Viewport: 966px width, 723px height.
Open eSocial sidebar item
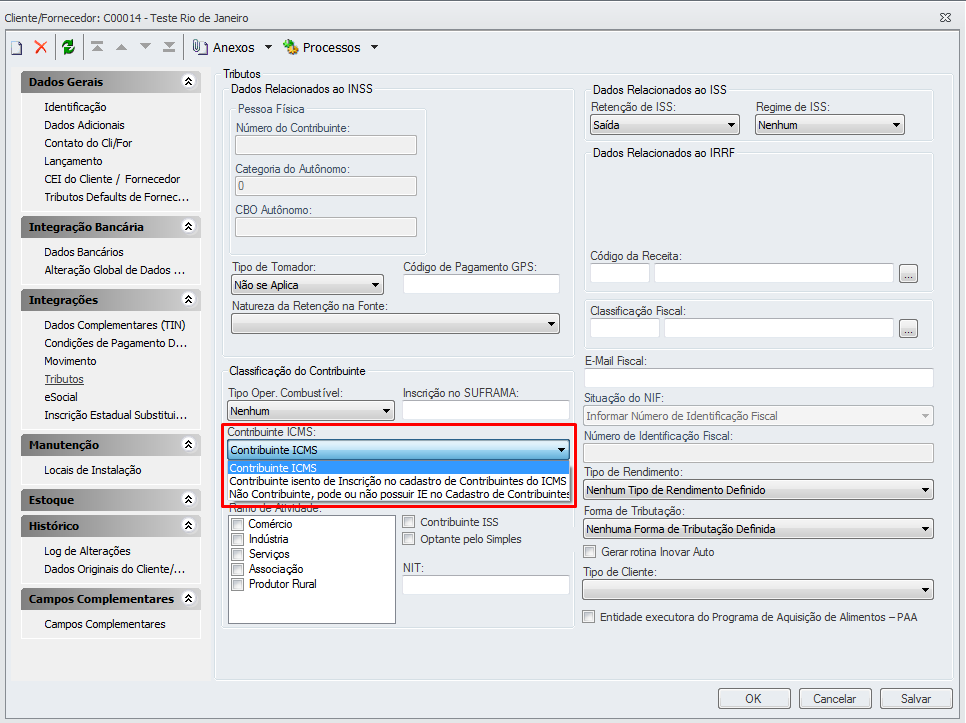point(61,397)
